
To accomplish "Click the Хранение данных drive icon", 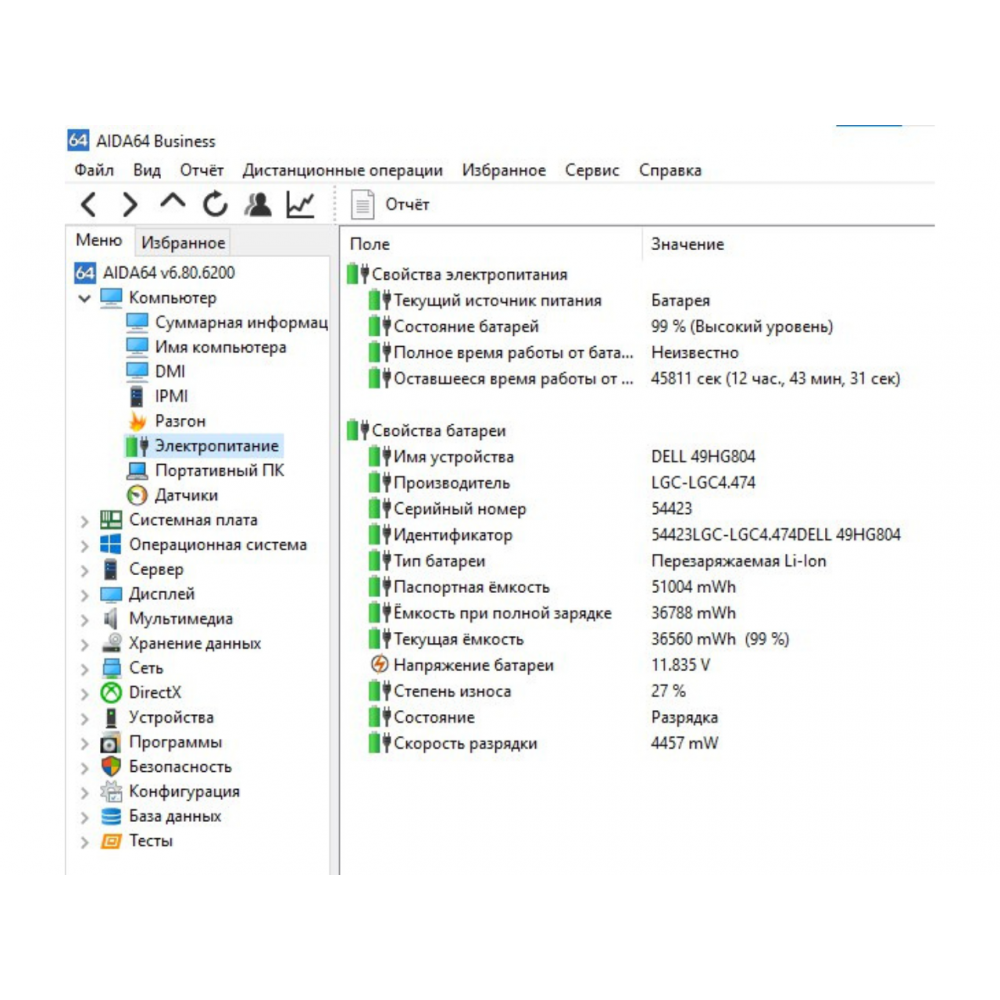I will pos(111,643).
